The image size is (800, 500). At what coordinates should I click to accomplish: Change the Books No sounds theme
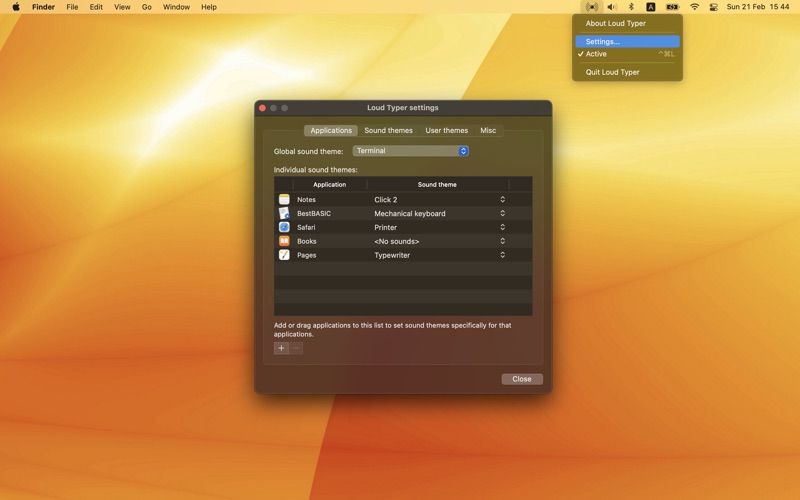click(x=439, y=241)
